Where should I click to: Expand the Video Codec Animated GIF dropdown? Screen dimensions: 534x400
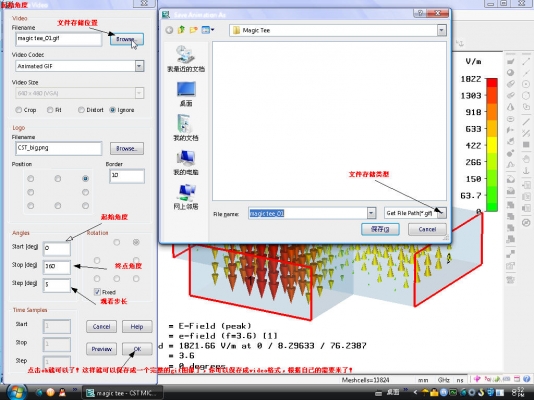(x=139, y=66)
